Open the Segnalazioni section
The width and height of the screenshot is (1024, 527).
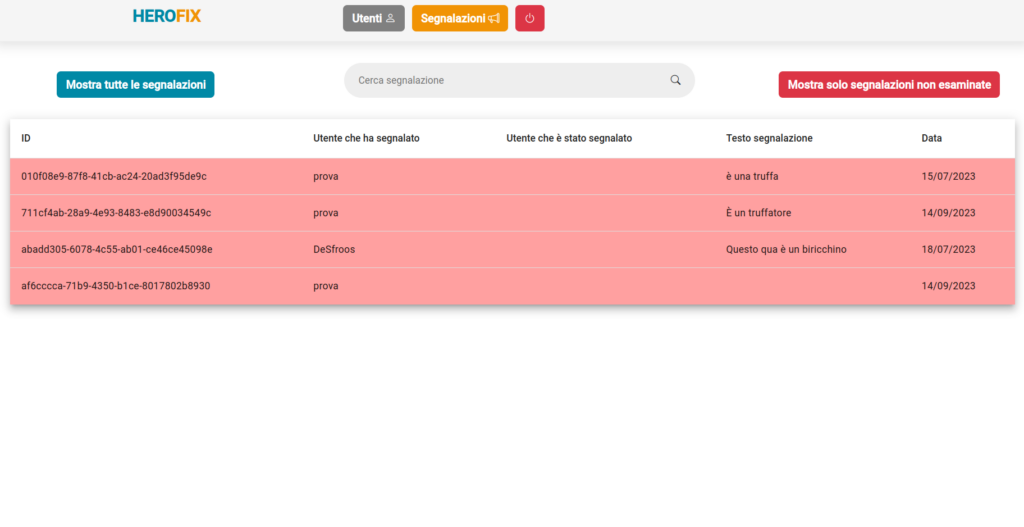coord(460,18)
